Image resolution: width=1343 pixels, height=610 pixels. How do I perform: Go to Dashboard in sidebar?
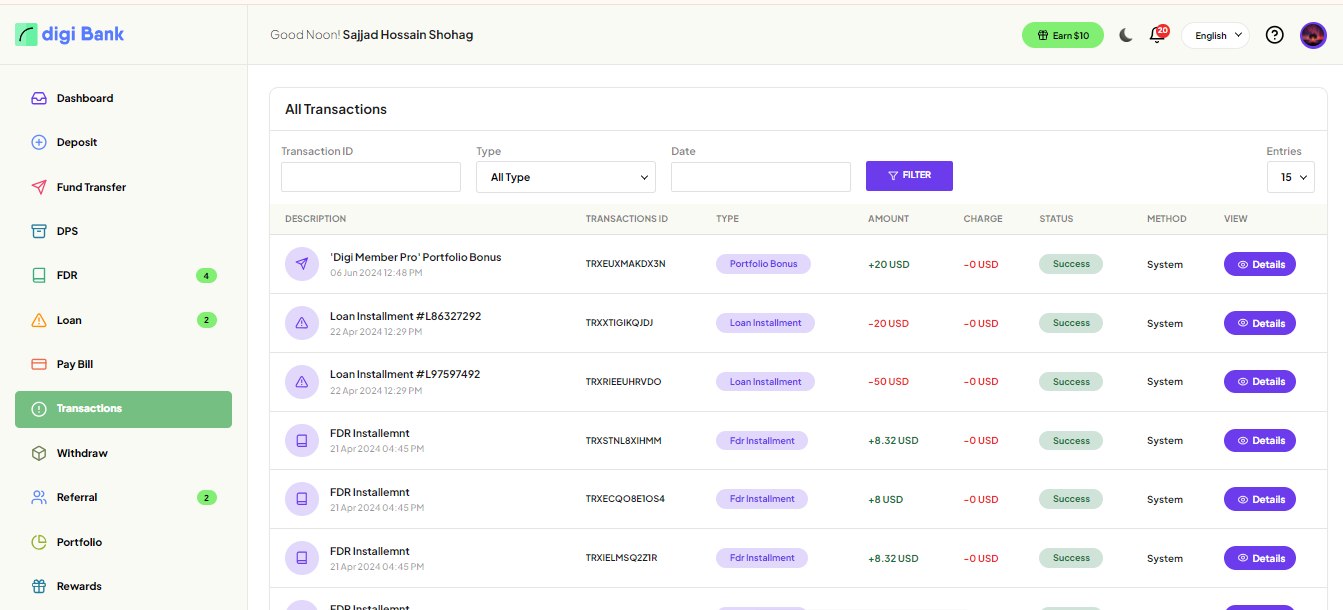pyautogui.click(x=85, y=99)
